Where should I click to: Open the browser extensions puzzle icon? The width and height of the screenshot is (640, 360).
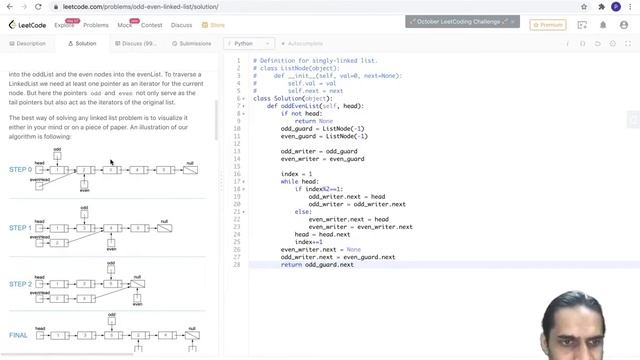click(601, 7)
